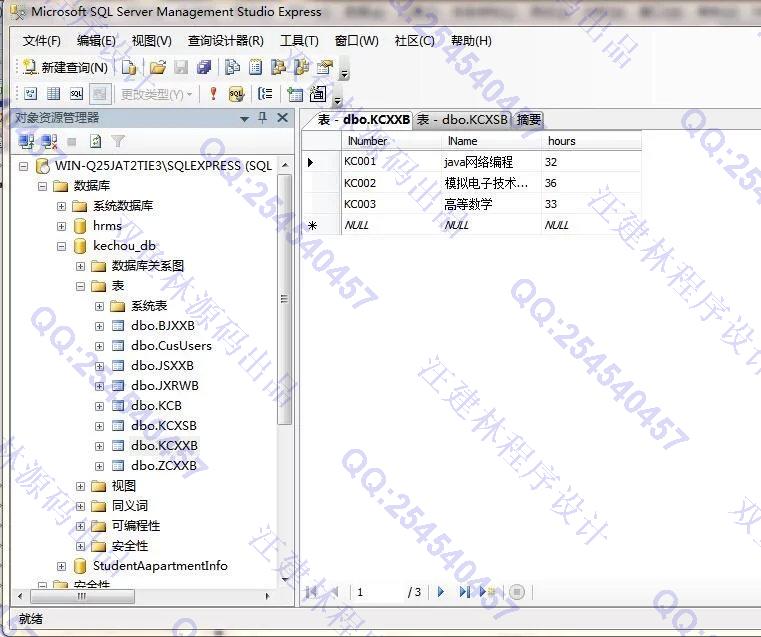Screen dimensions: 761x637
Task: Click the current record number field
Action: click(x=379, y=592)
